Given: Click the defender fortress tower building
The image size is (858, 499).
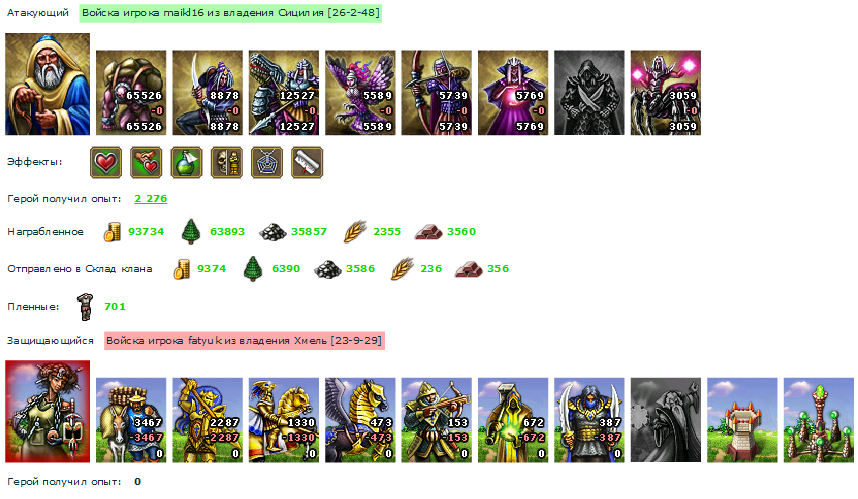Looking at the screenshot, I should coord(742,420).
